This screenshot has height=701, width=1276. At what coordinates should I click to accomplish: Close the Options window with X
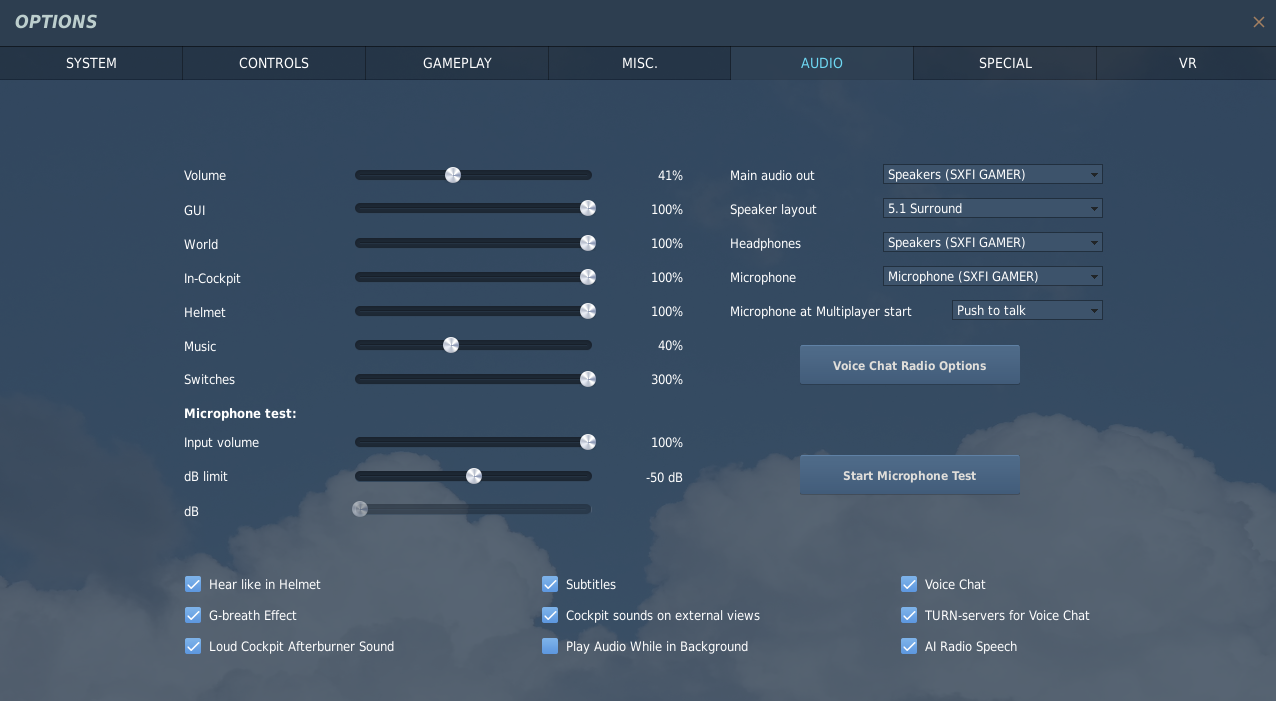click(1258, 22)
